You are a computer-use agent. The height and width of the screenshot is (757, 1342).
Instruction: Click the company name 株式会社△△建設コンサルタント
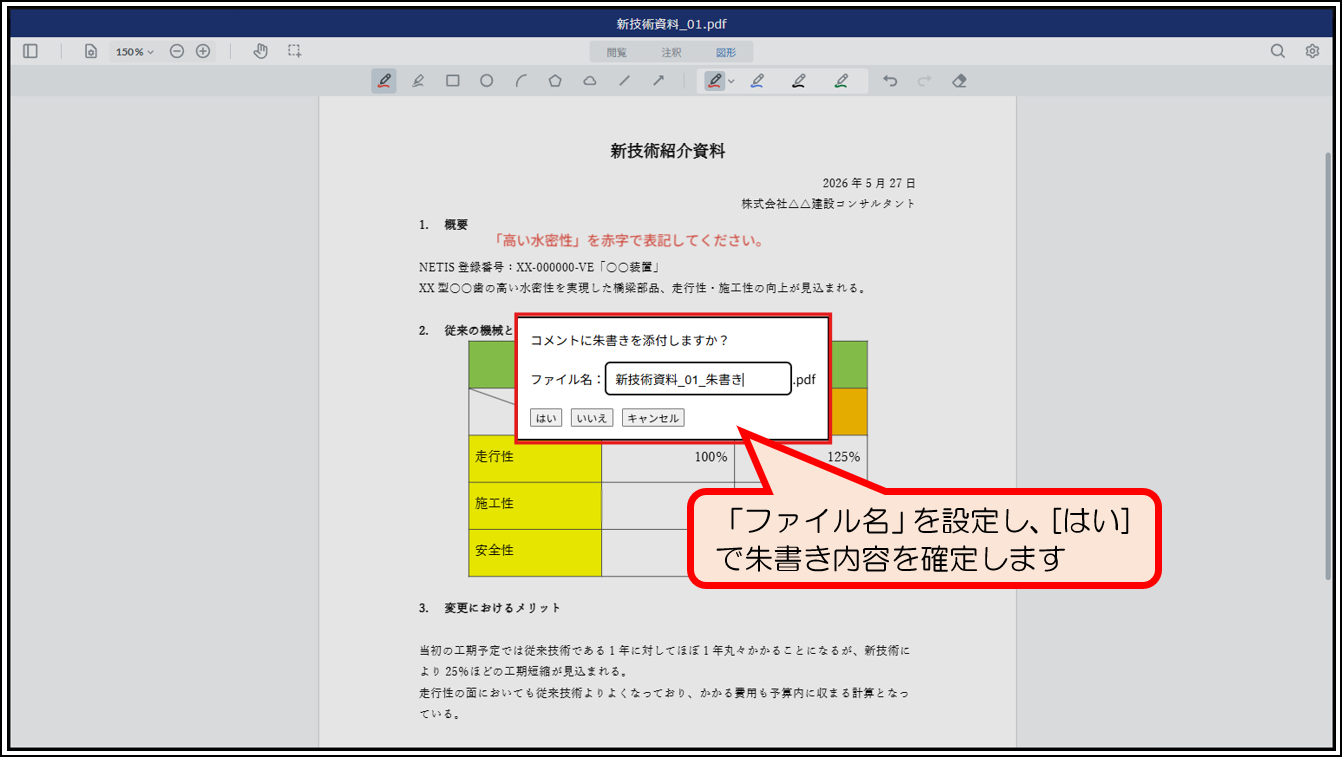(x=828, y=203)
